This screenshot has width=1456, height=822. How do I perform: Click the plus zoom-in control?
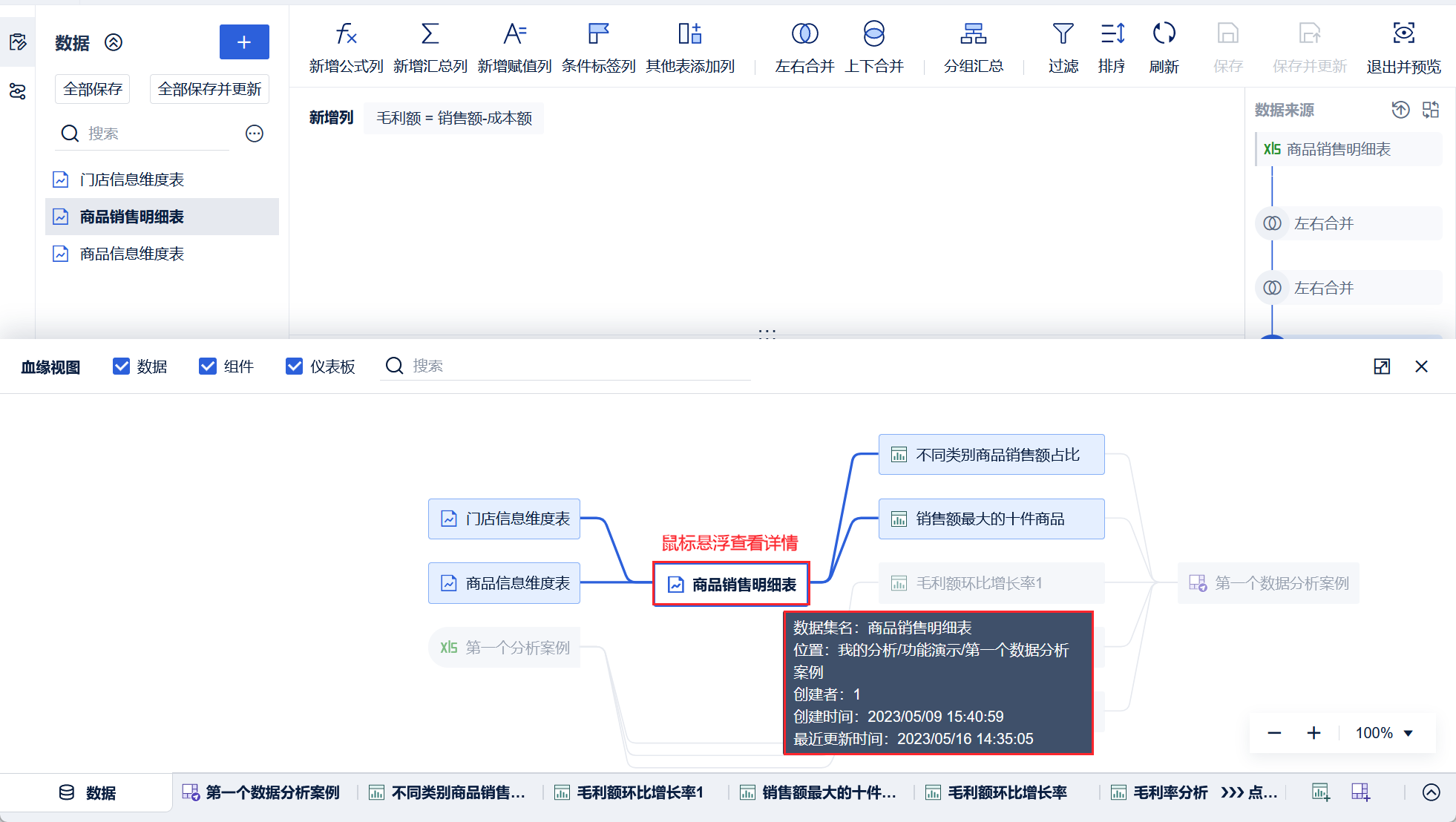(1314, 733)
